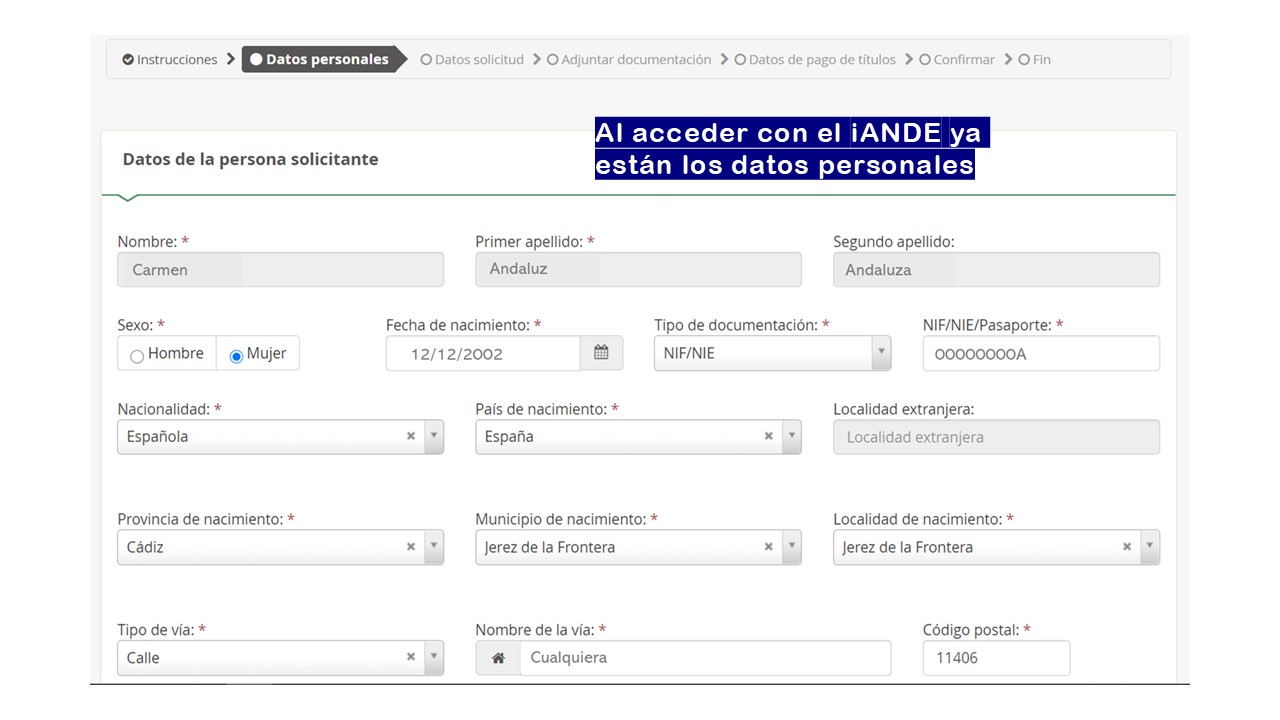Open the Adjuntar documentación step
Viewport: 1280px width, 720px height.
tap(629, 59)
